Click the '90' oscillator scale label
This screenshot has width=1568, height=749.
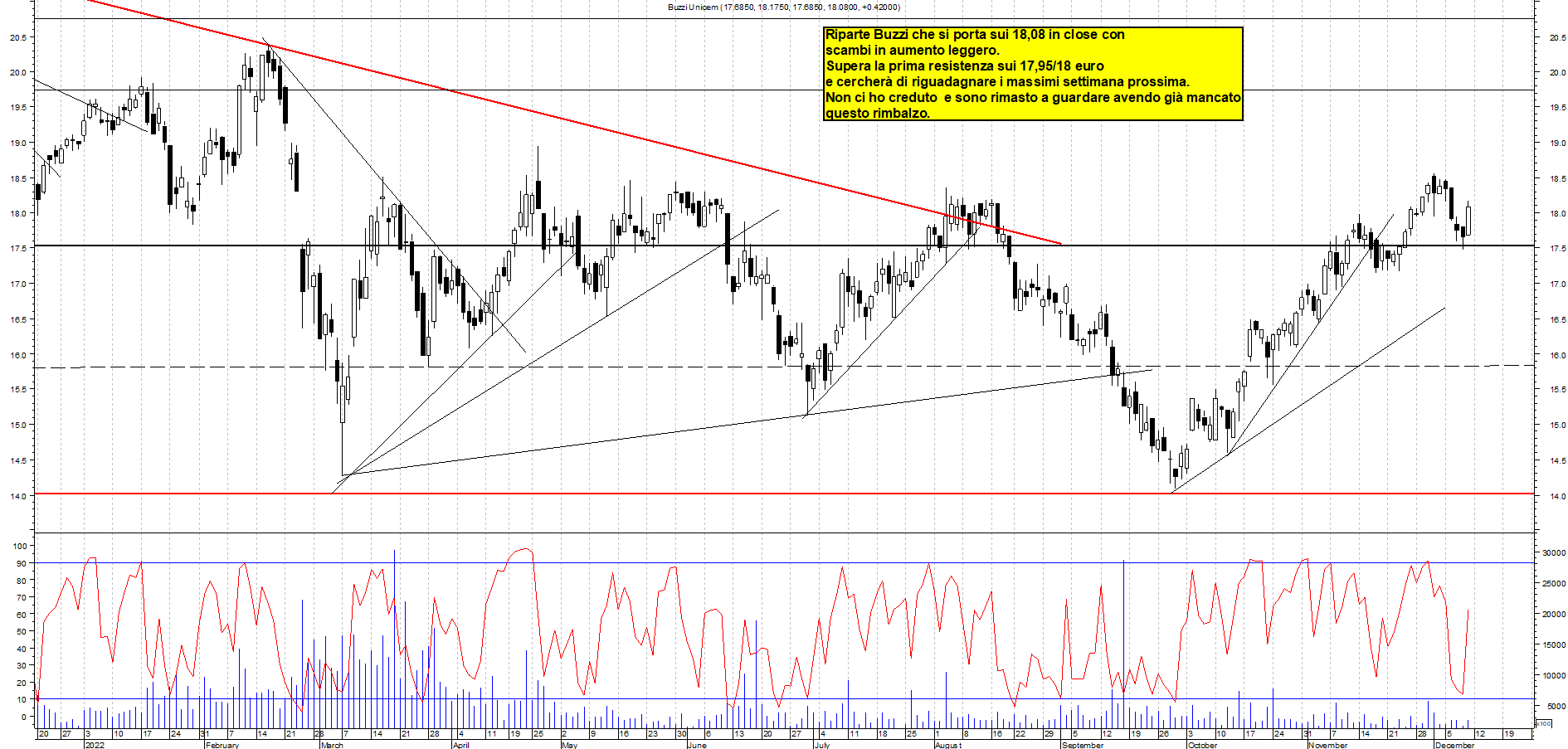(22, 563)
